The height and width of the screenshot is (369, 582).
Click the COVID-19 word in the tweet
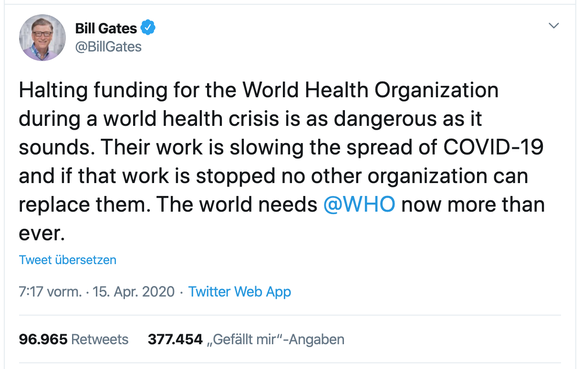pyautogui.click(x=493, y=147)
